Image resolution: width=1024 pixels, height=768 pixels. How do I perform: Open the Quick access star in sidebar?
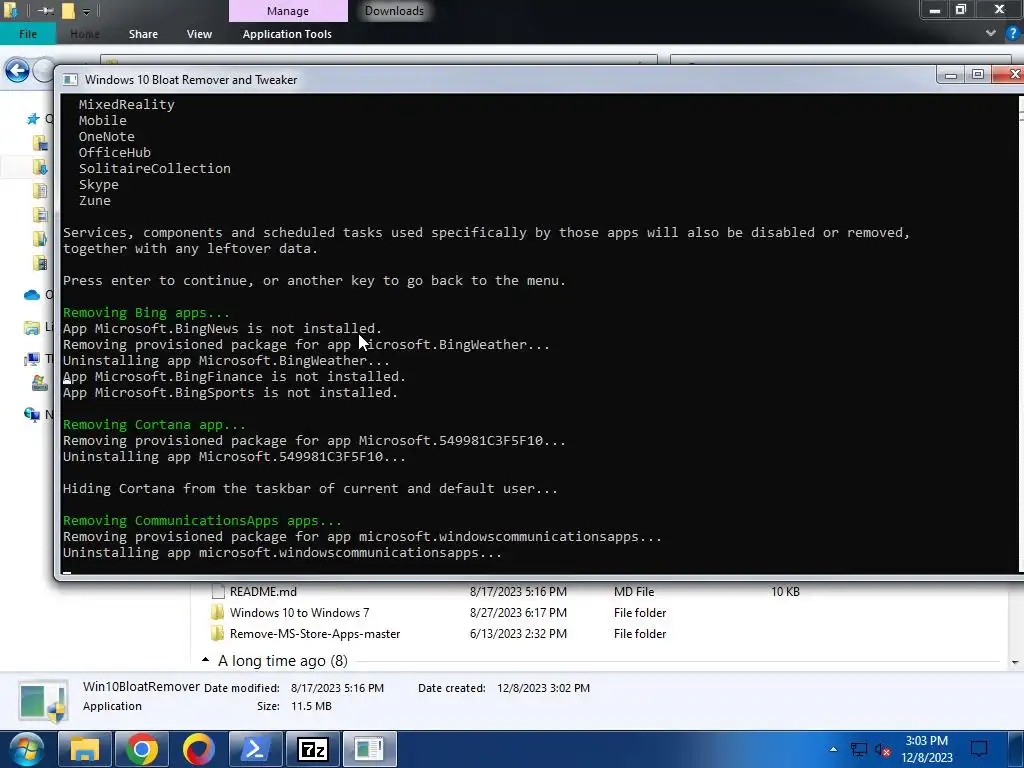(x=33, y=119)
